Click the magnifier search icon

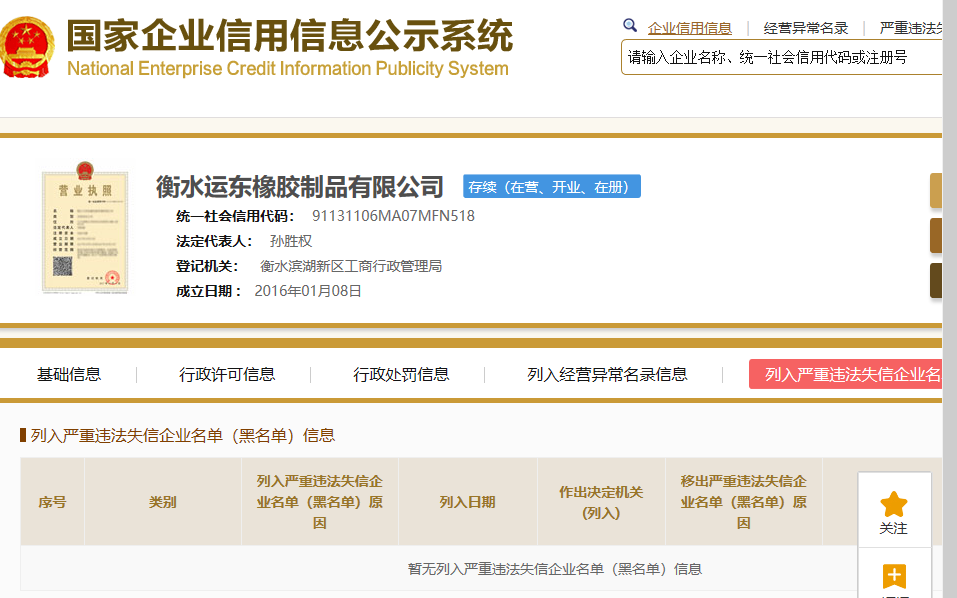629,26
